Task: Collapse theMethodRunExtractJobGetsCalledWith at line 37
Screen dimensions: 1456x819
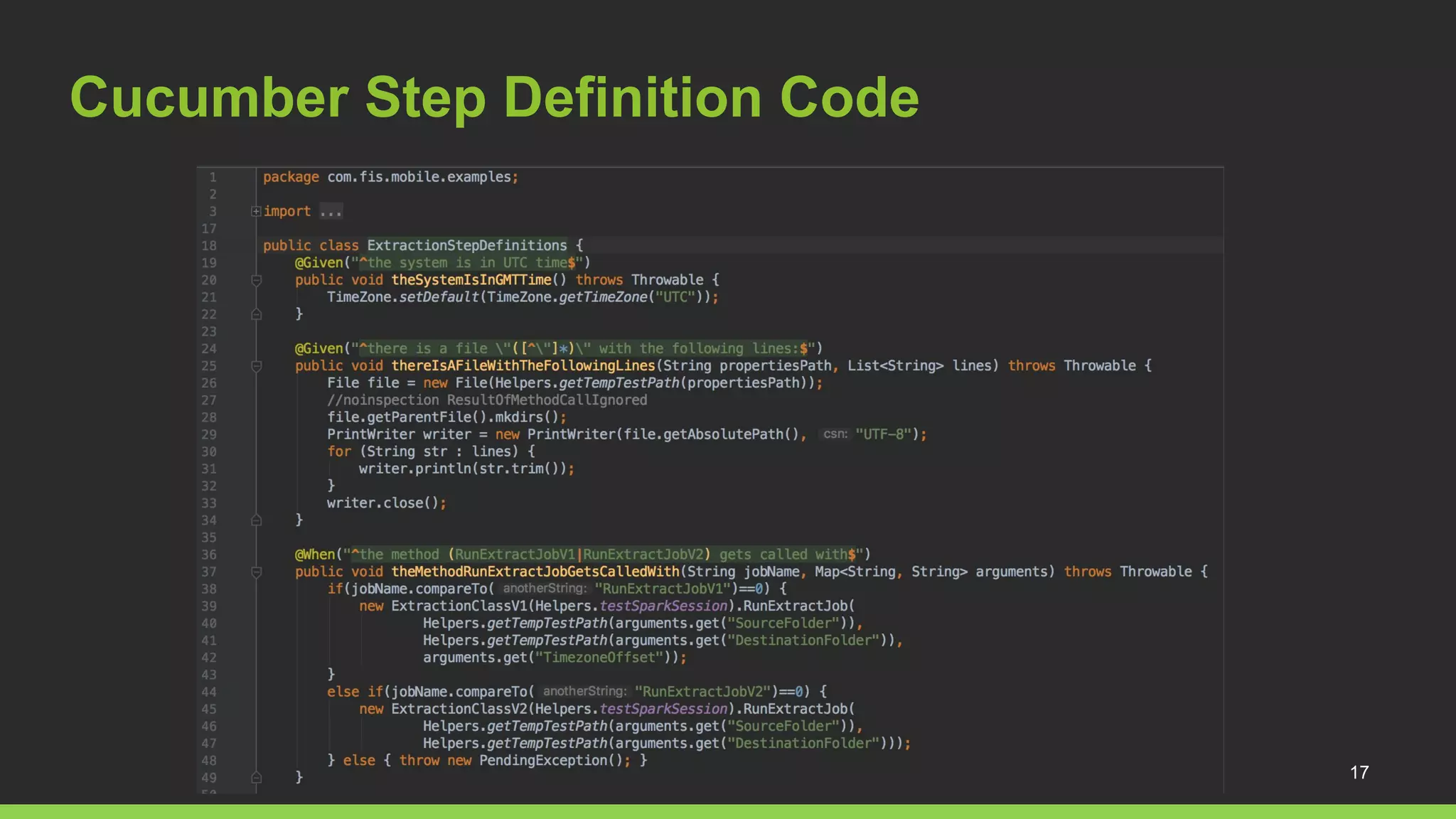Action: 257,572
